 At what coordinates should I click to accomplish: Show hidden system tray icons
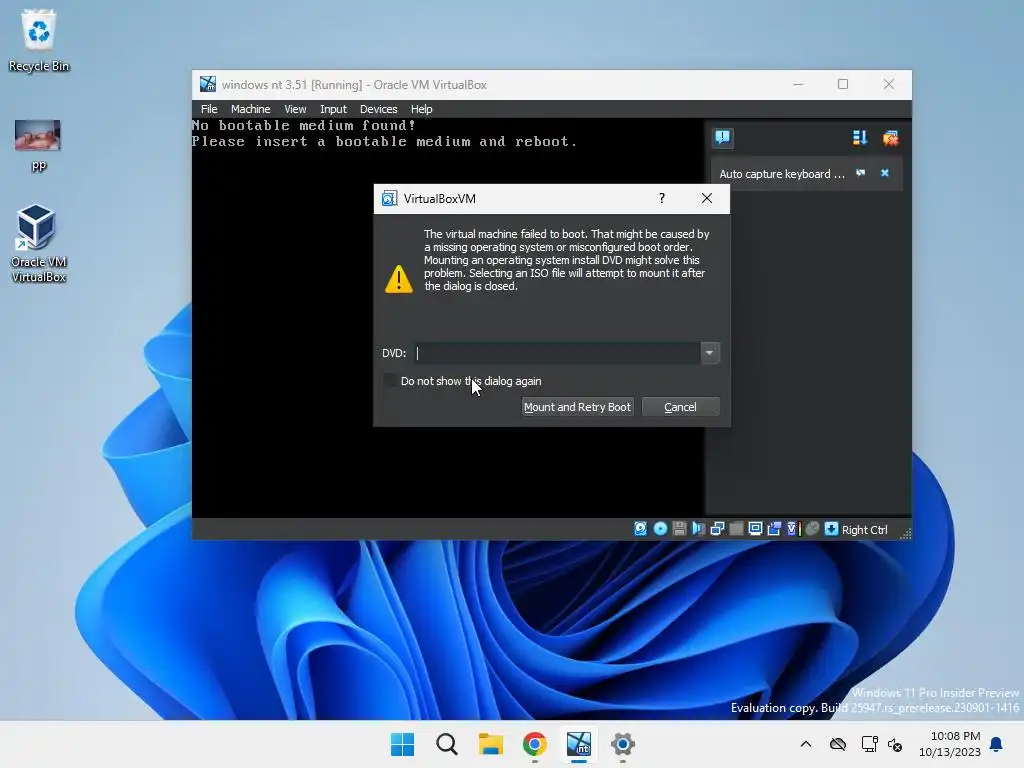click(806, 744)
